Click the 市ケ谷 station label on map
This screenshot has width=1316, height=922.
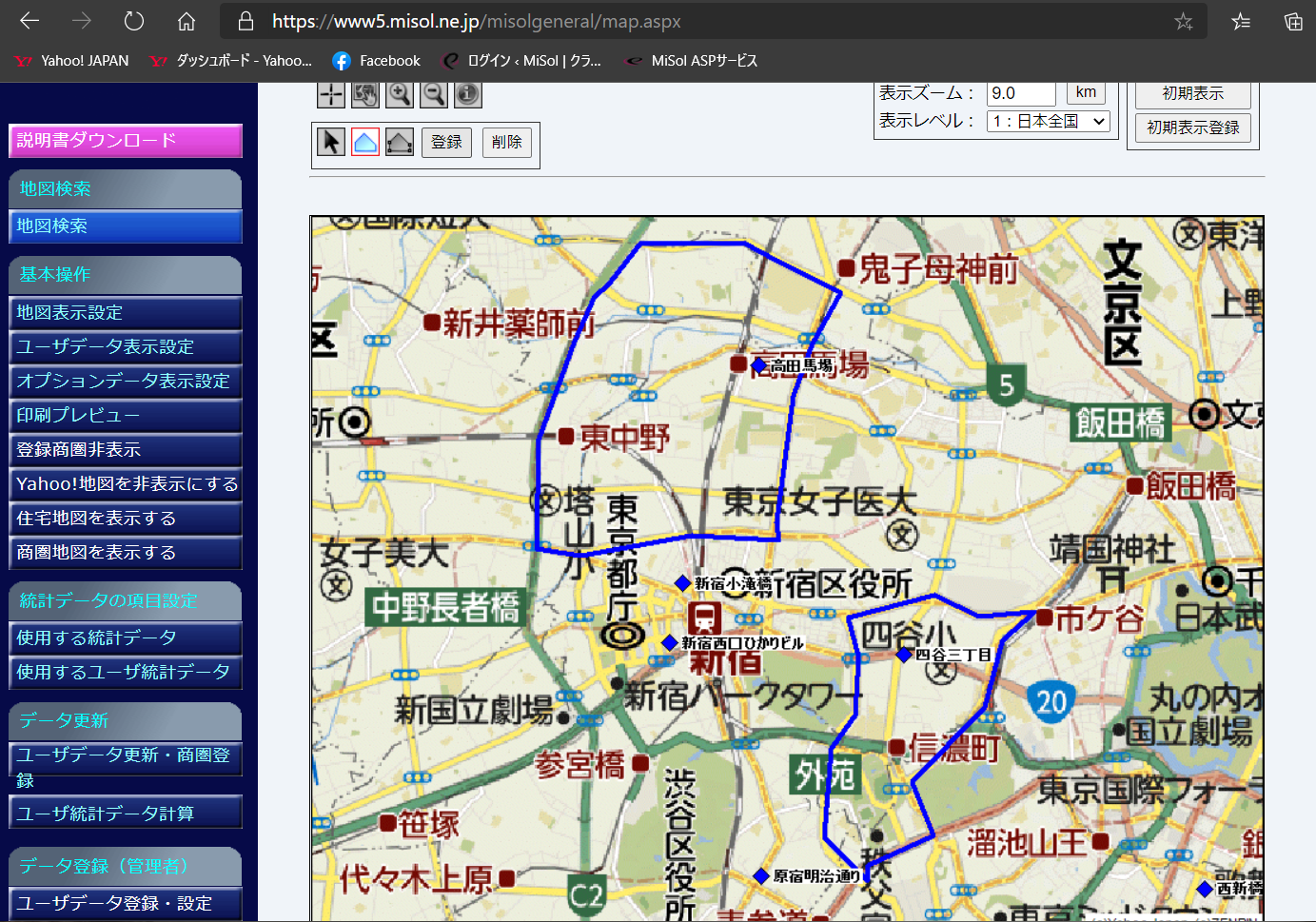click(1099, 618)
